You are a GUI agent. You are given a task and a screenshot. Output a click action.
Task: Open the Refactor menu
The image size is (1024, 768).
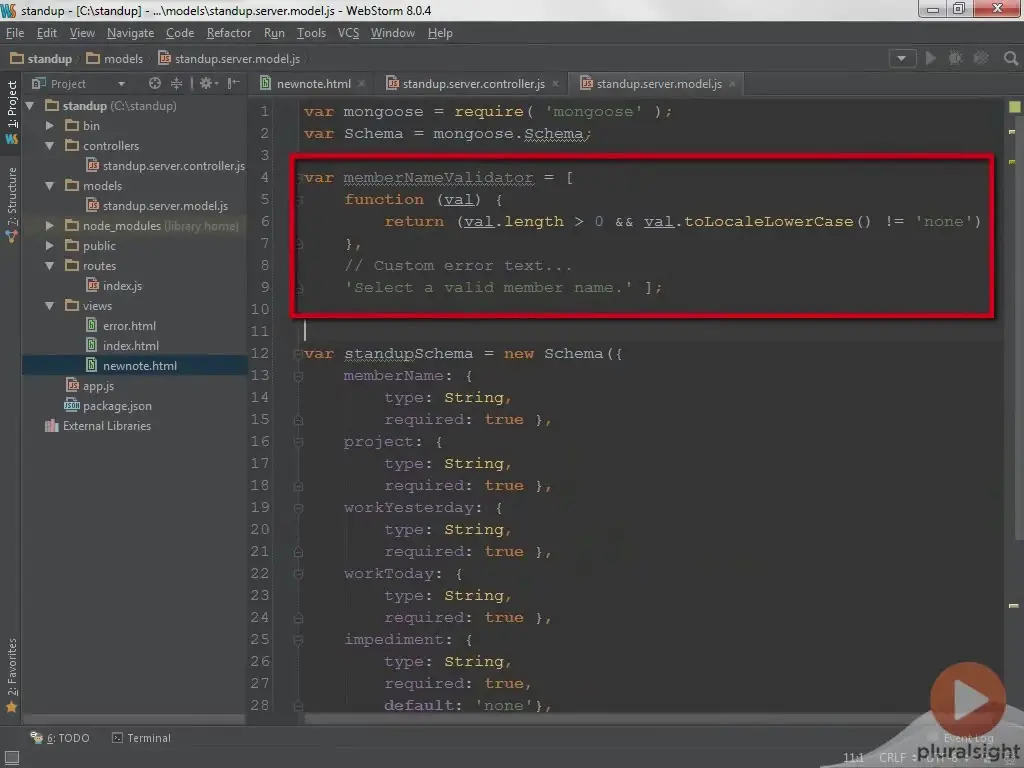229,33
